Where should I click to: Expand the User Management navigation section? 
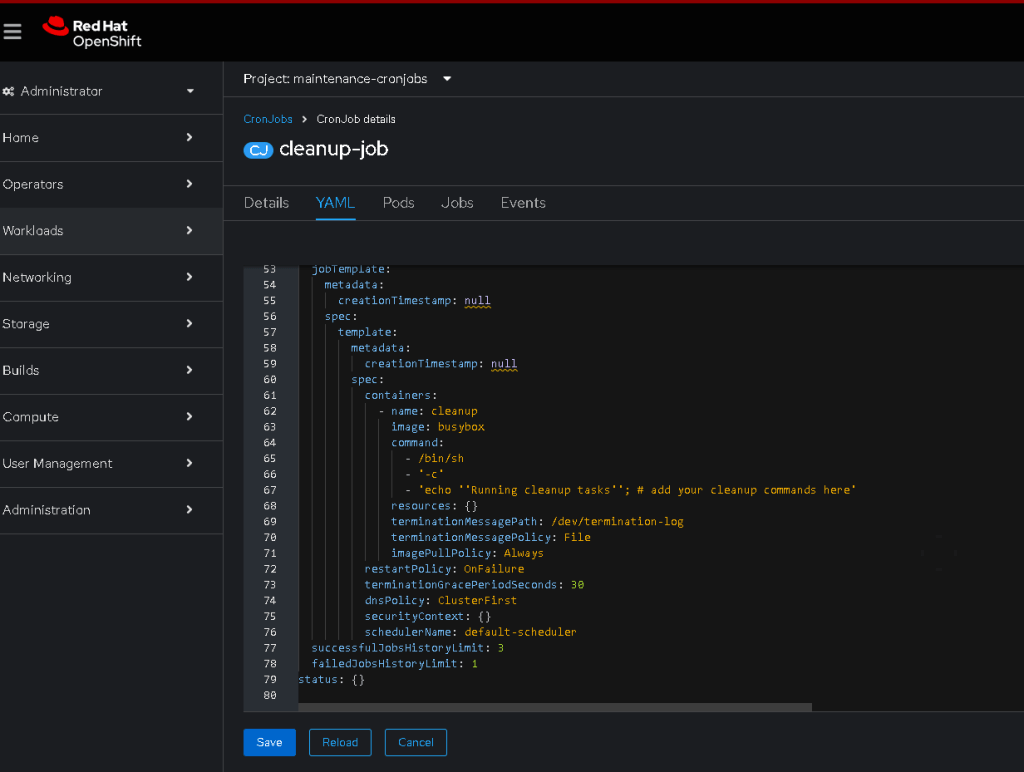111,463
